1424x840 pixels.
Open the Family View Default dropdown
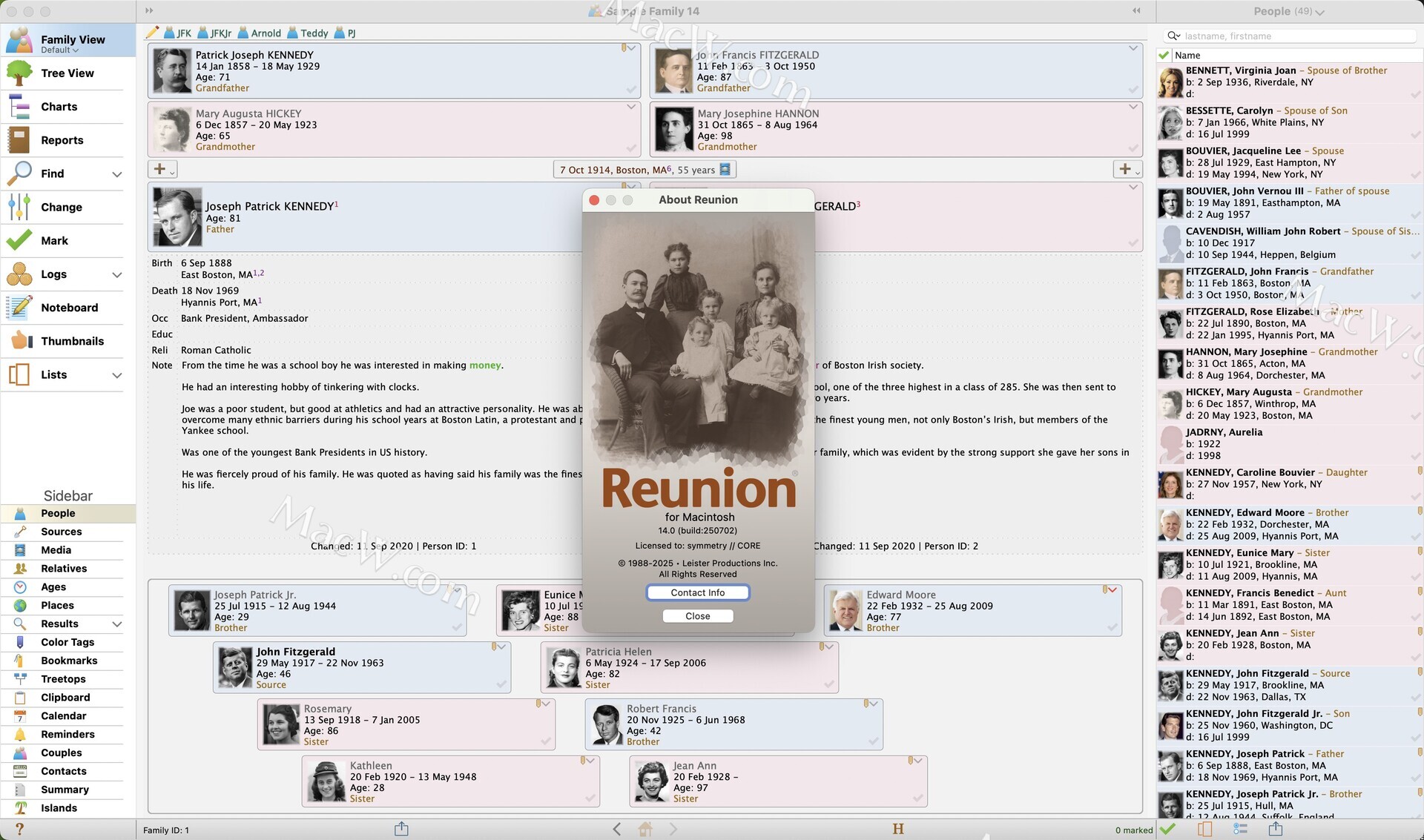pos(59,50)
